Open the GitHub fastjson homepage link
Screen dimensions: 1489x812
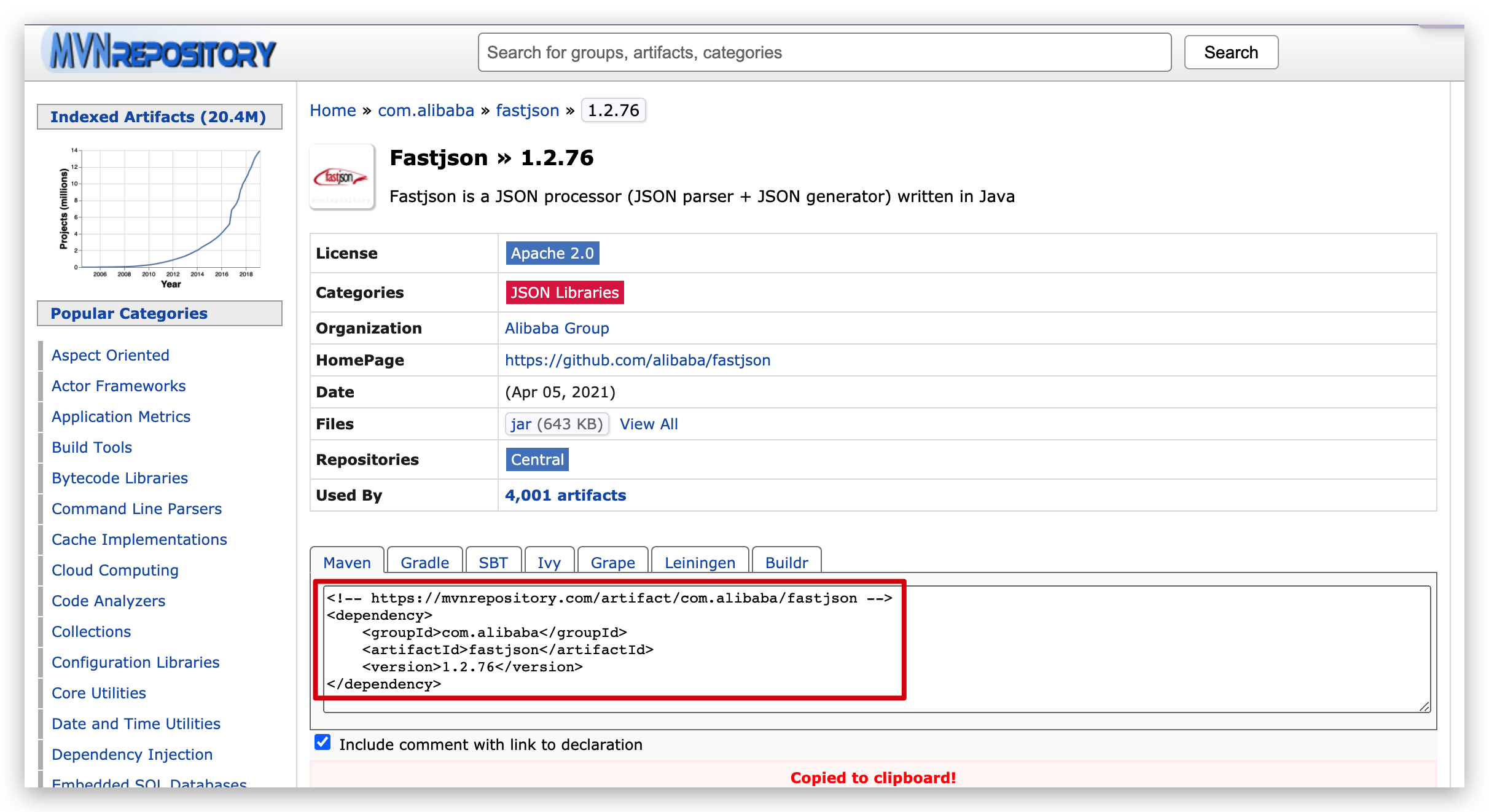[x=638, y=360]
